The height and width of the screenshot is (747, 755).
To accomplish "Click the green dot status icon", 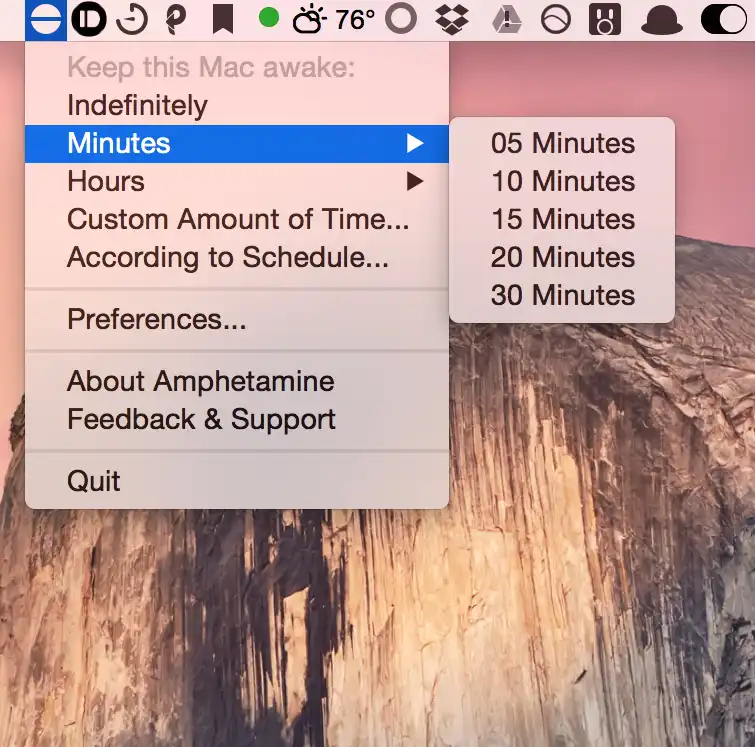I will (x=268, y=18).
